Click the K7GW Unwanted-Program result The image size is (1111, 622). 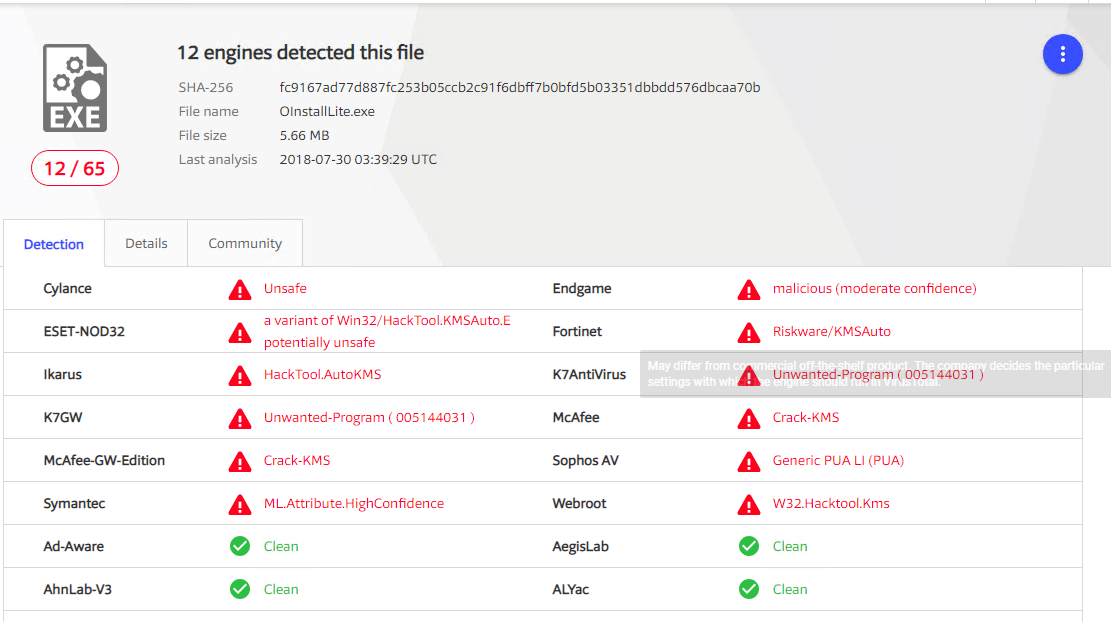(x=369, y=417)
